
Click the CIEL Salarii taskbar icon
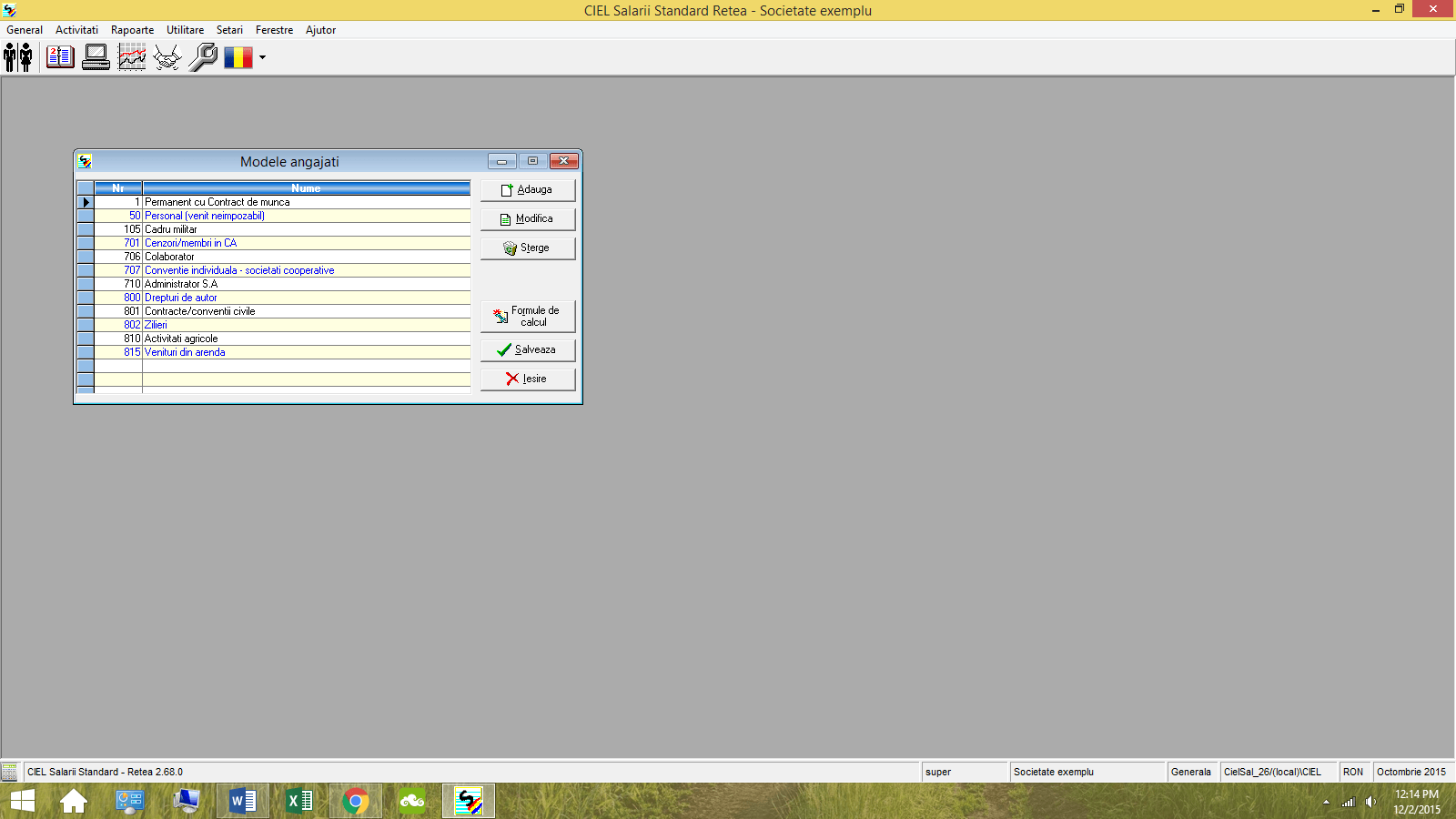[469, 801]
